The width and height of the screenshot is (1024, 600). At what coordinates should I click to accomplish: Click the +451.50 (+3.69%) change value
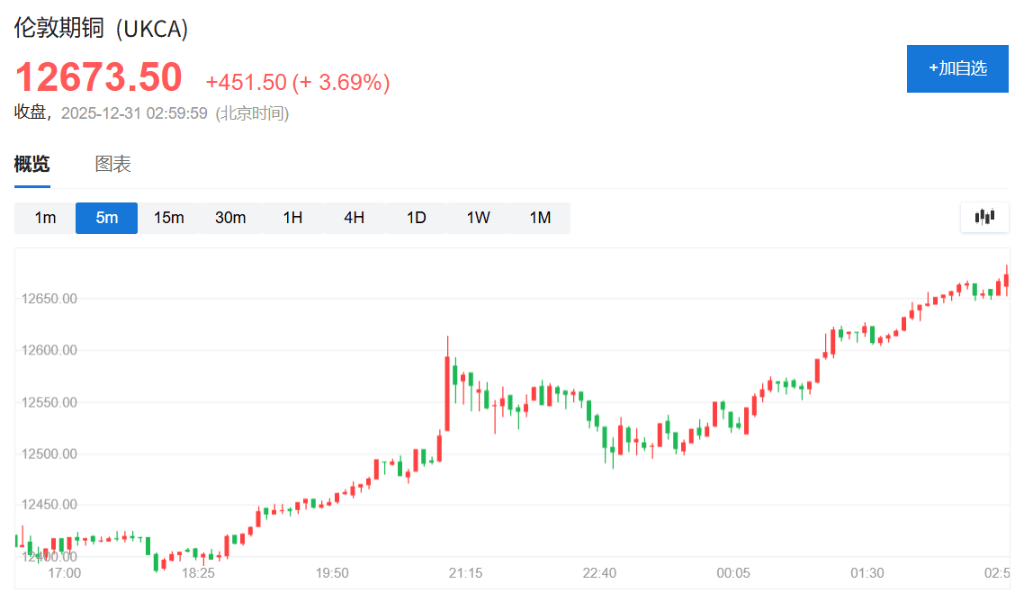(297, 82)
